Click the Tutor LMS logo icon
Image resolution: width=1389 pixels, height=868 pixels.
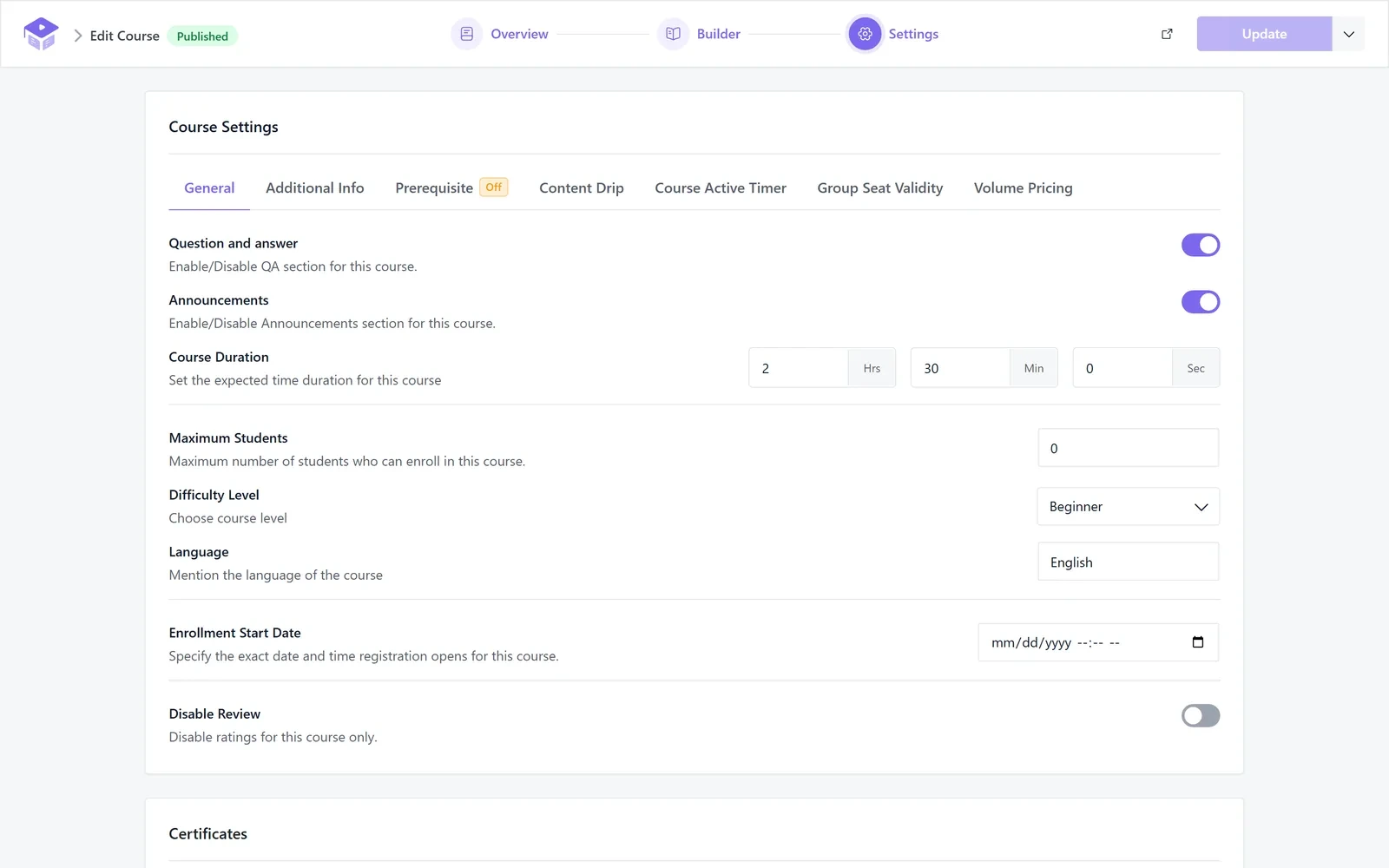coord(41,34)
